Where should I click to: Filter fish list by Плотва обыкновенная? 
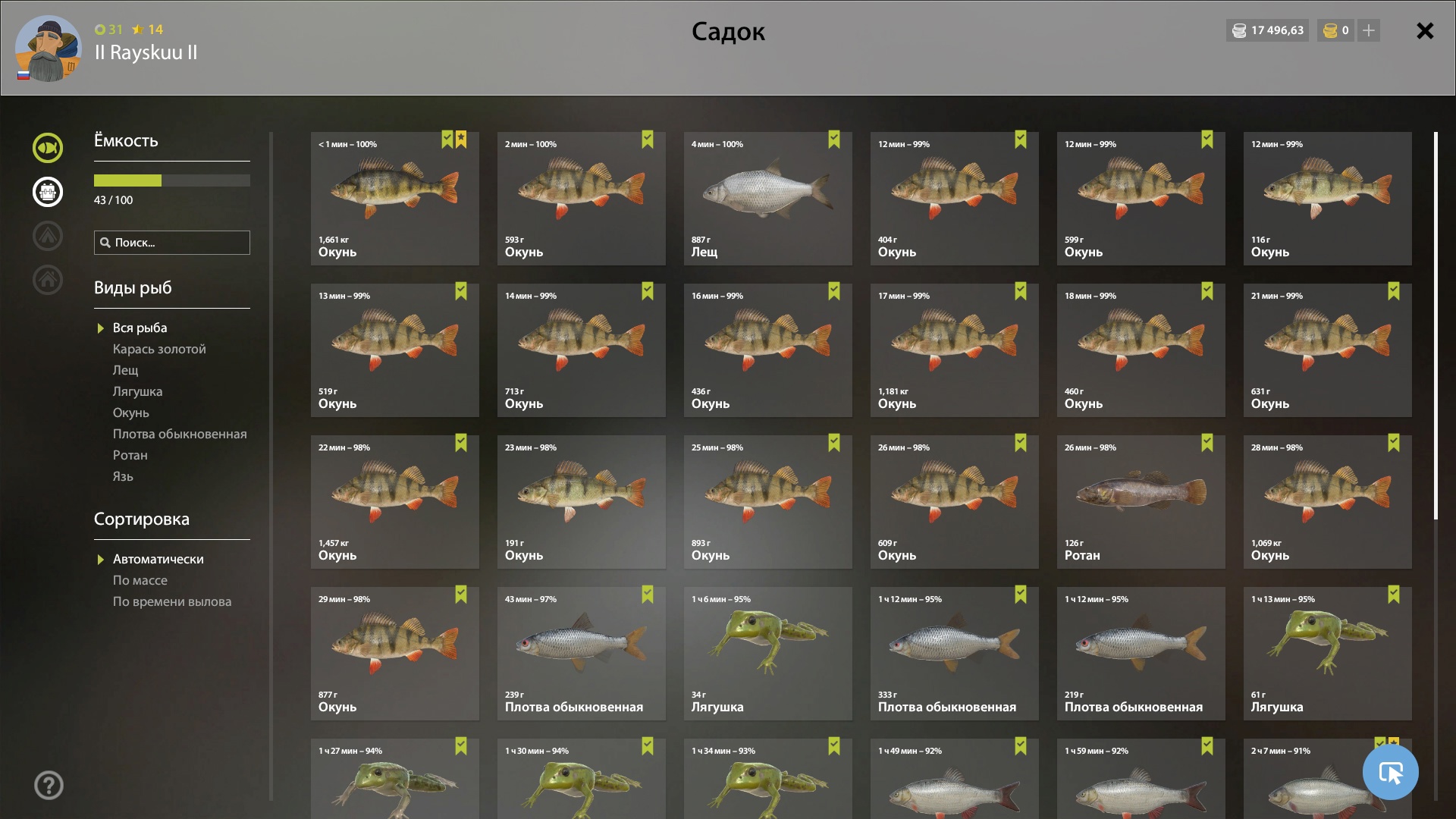pyautogui.click(x=180, y=434)
